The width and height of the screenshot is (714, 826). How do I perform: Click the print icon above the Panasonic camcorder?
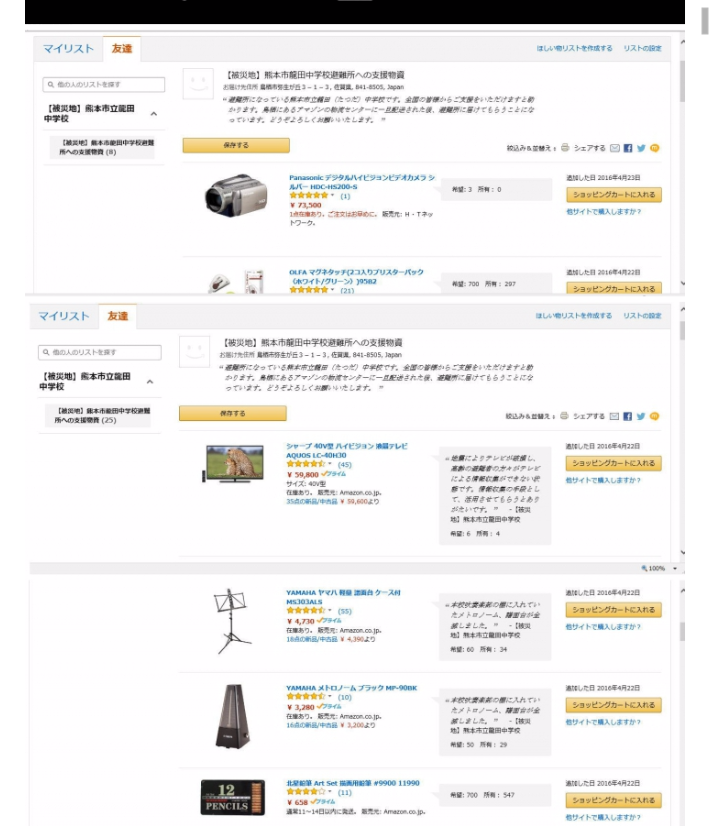click(x=565, y=148)
